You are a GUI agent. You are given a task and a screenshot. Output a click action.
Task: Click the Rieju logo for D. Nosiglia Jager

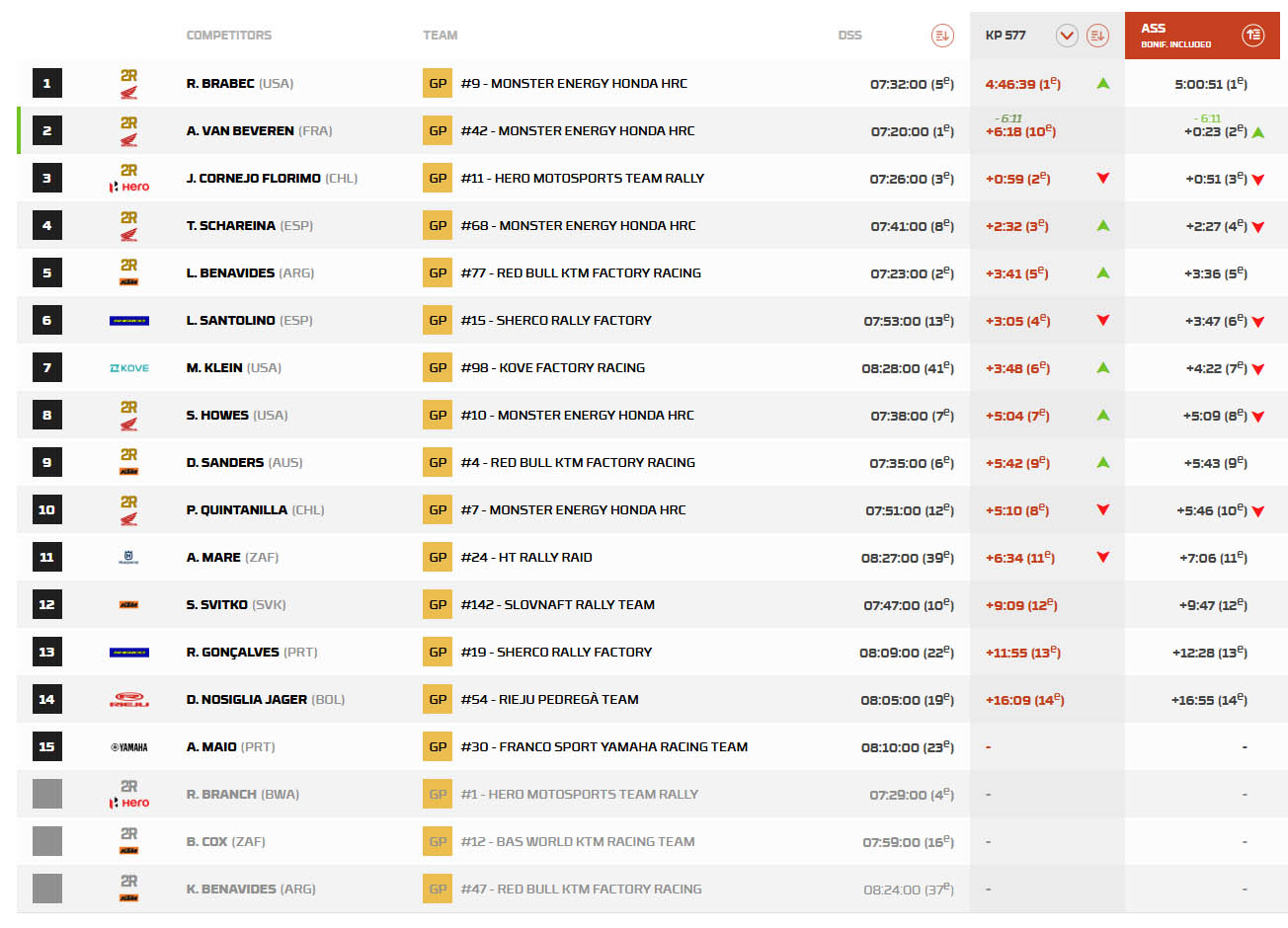pos(128,700)
